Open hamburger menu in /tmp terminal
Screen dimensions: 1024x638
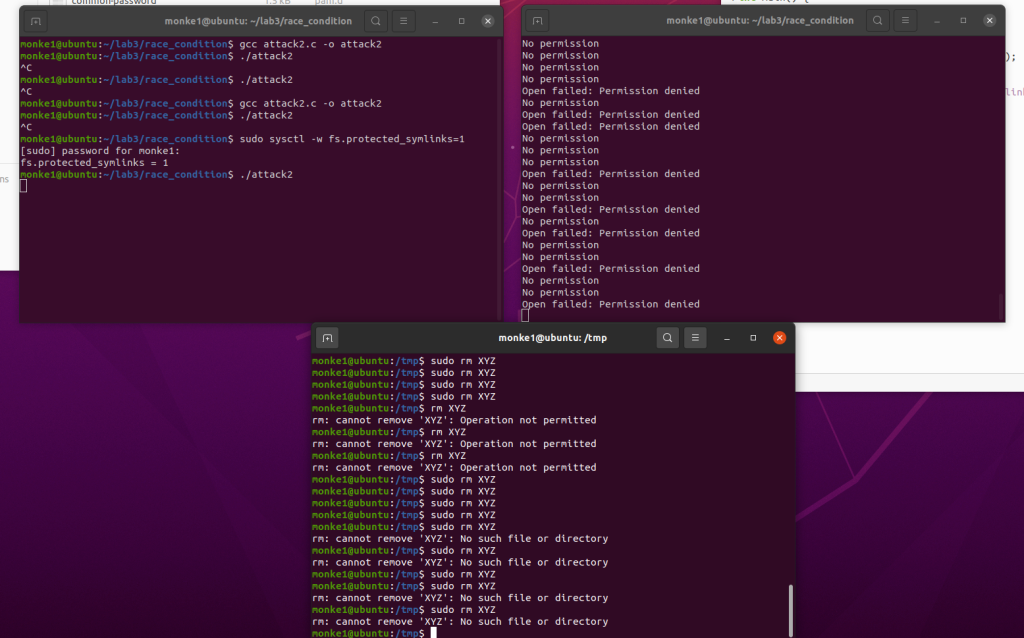[x=695, y=338]
